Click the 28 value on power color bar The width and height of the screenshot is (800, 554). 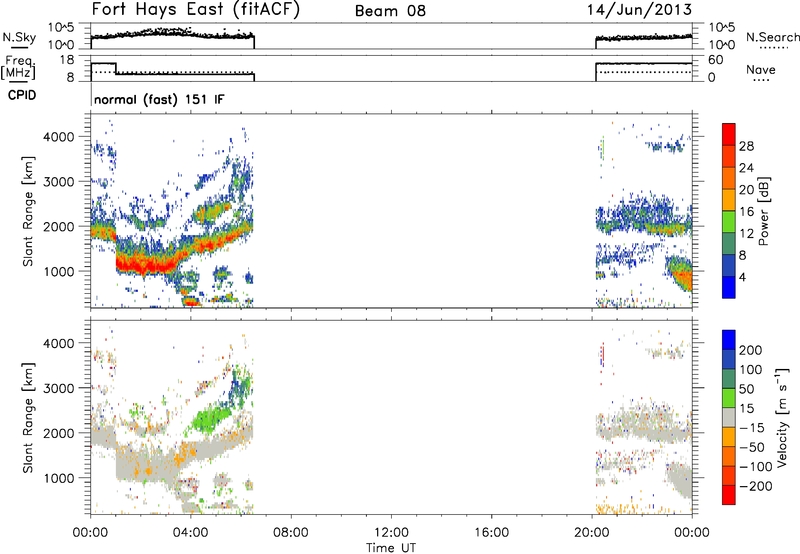[x=746, y=146]
